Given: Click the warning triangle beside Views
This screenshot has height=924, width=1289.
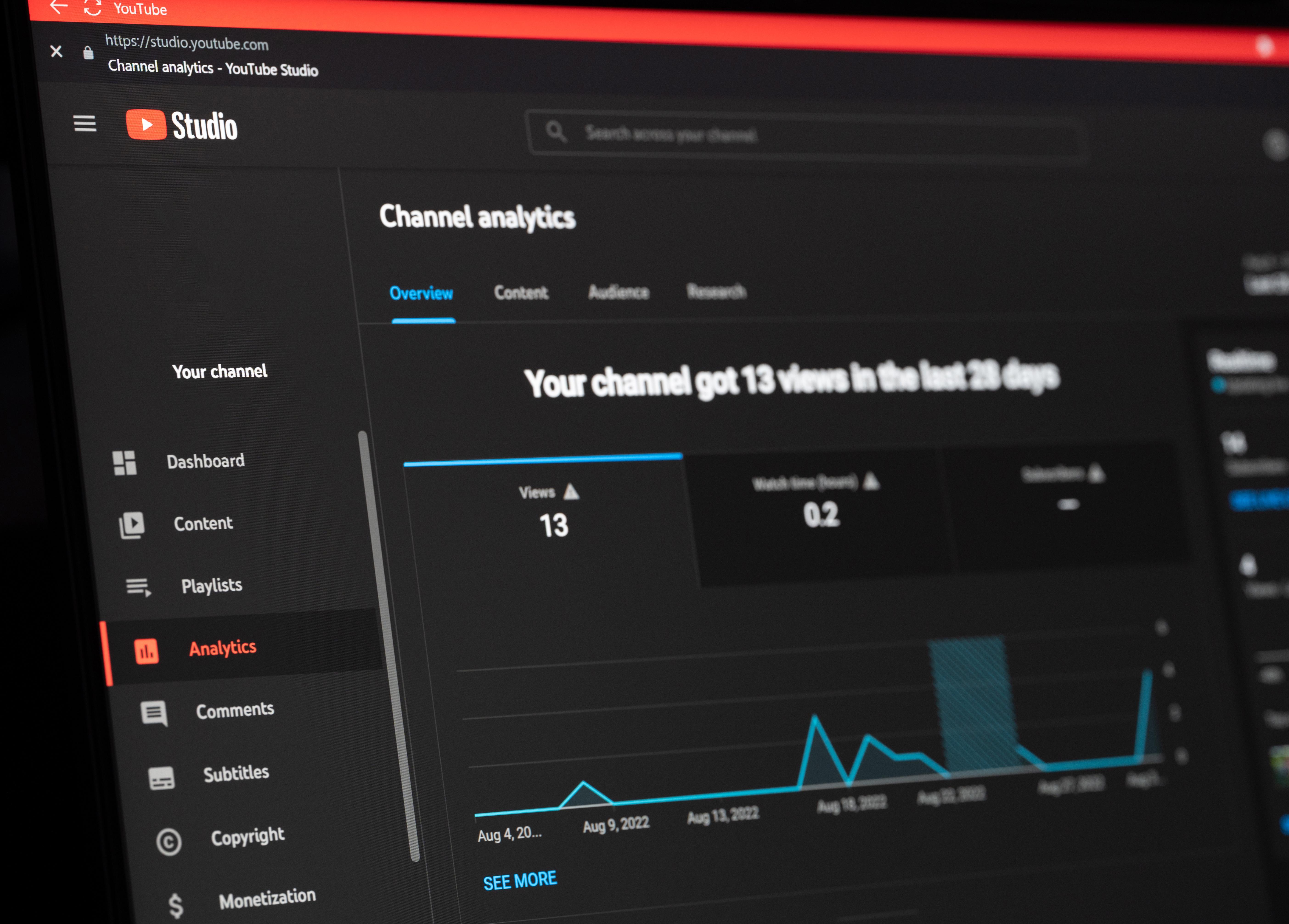Looking at the screenshot, I should click(571, 492).
